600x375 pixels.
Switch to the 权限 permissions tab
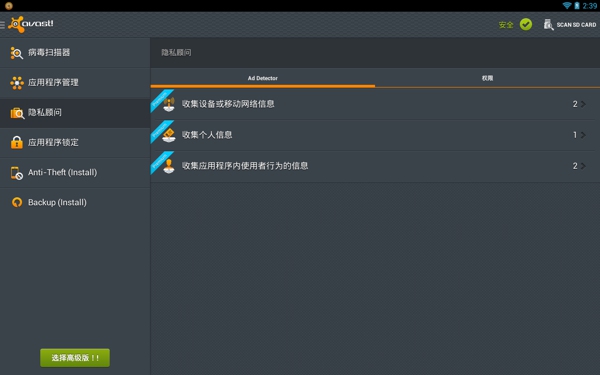point(487,78)
